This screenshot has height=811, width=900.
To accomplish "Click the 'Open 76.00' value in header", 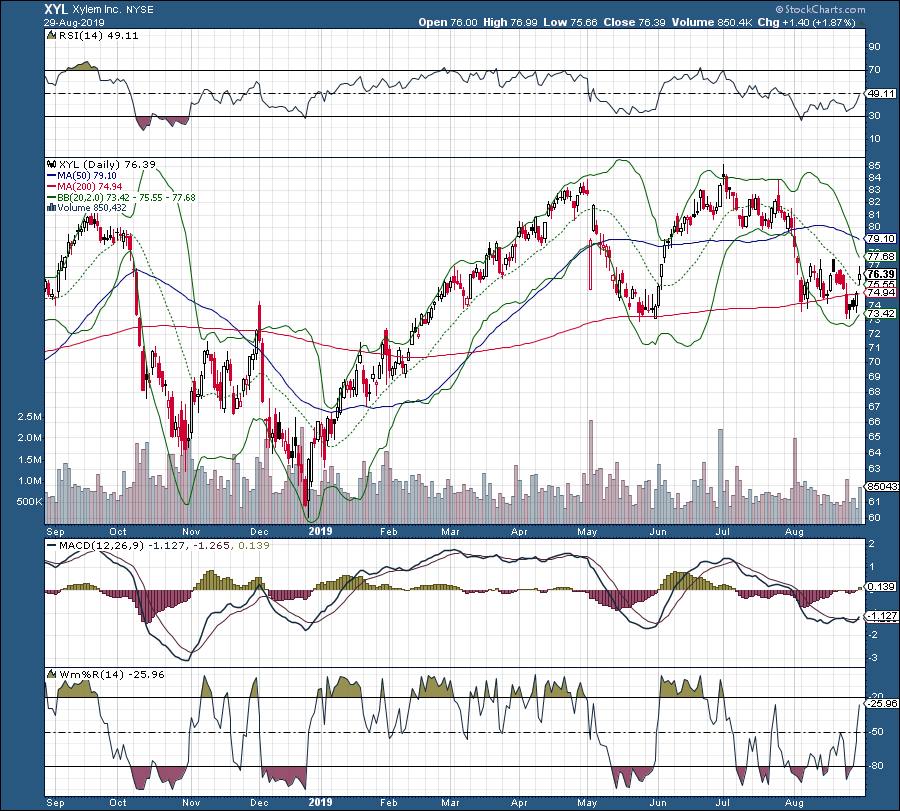I will click(448, 22).
